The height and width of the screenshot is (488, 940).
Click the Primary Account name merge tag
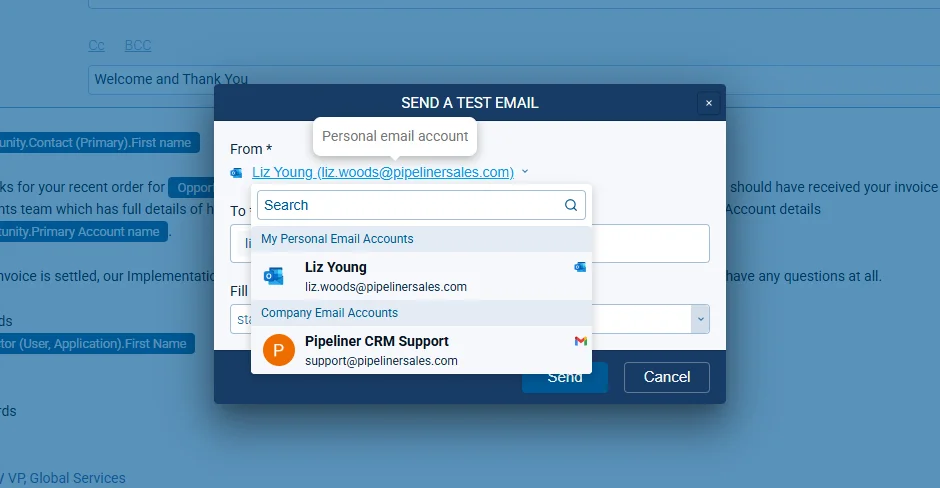83,231
